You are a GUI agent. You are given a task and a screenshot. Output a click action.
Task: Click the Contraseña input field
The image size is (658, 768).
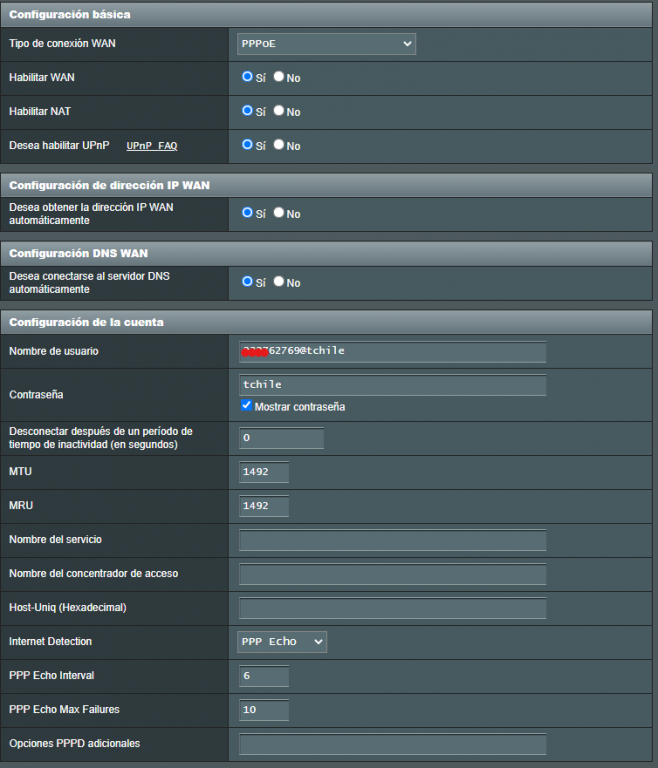click(x=392, y=385)
